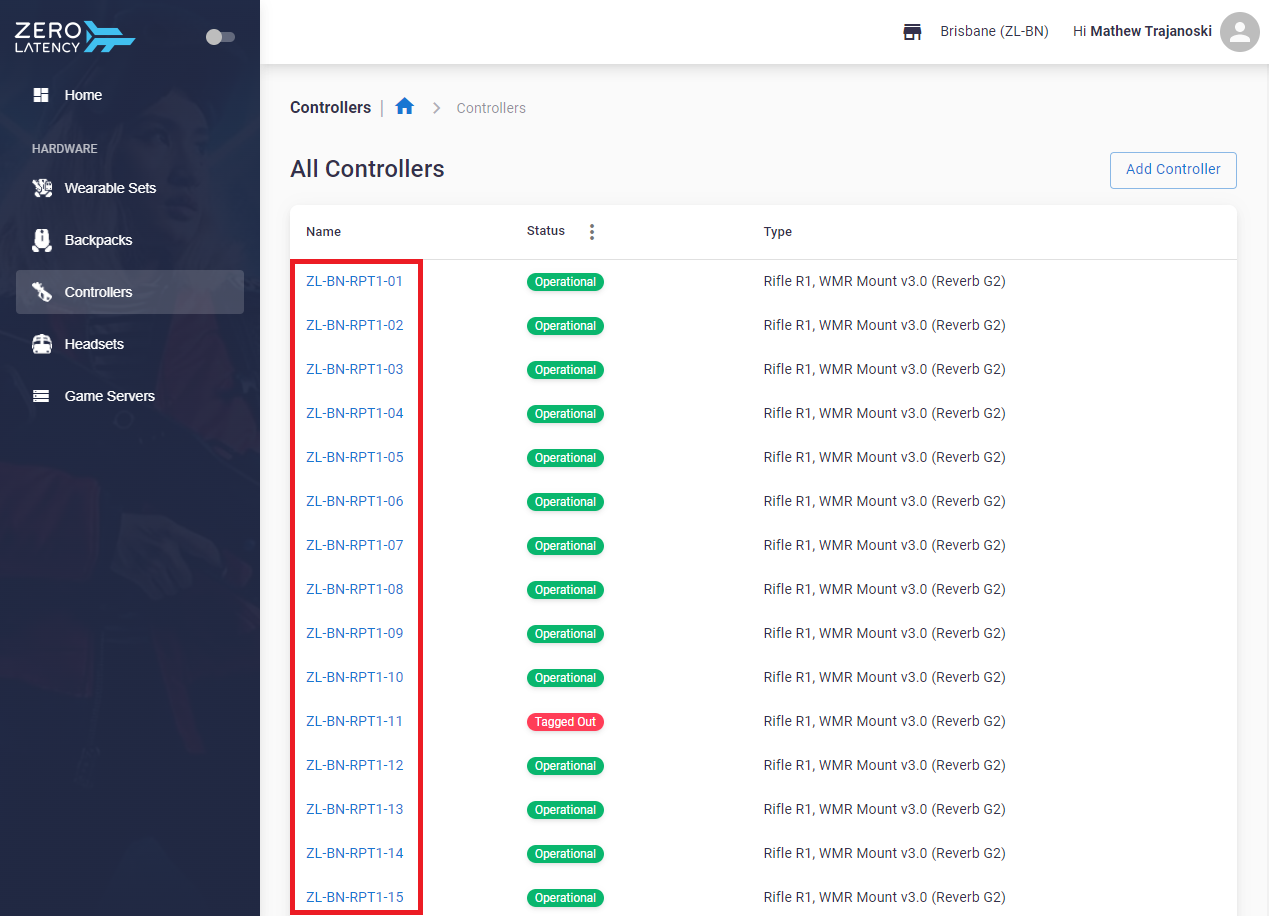This screenshot has height=916, width=1269.
Task: Open controller ZL-BN-RPT1-12
Action: coord(354,765)
